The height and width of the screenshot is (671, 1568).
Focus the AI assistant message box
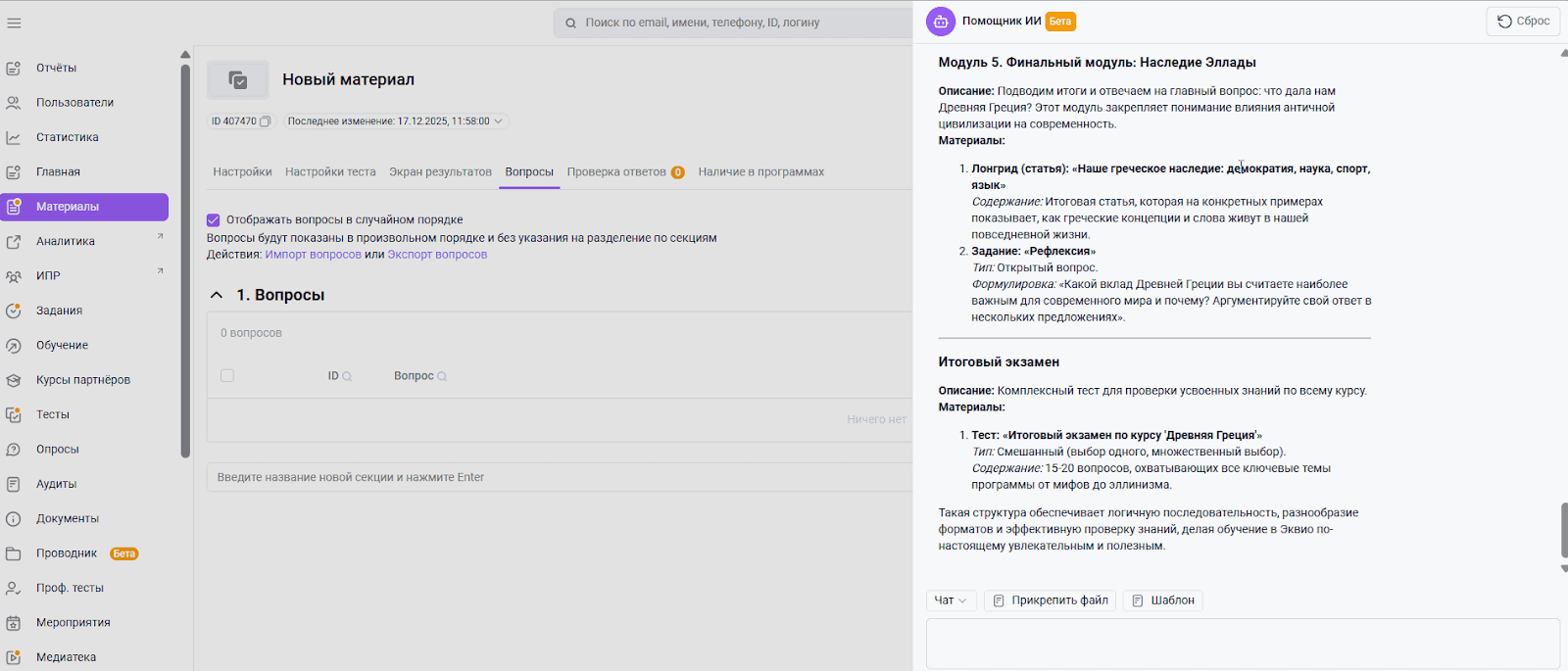pos(1243,644)
